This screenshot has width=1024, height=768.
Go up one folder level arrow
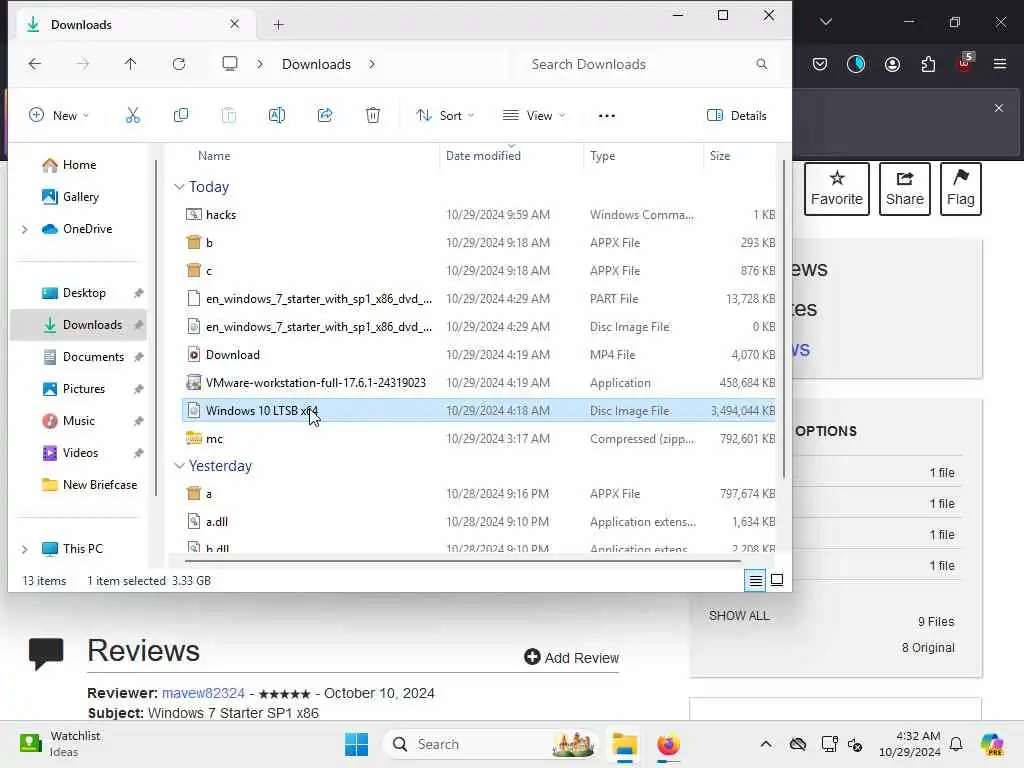tap(131, 64)
